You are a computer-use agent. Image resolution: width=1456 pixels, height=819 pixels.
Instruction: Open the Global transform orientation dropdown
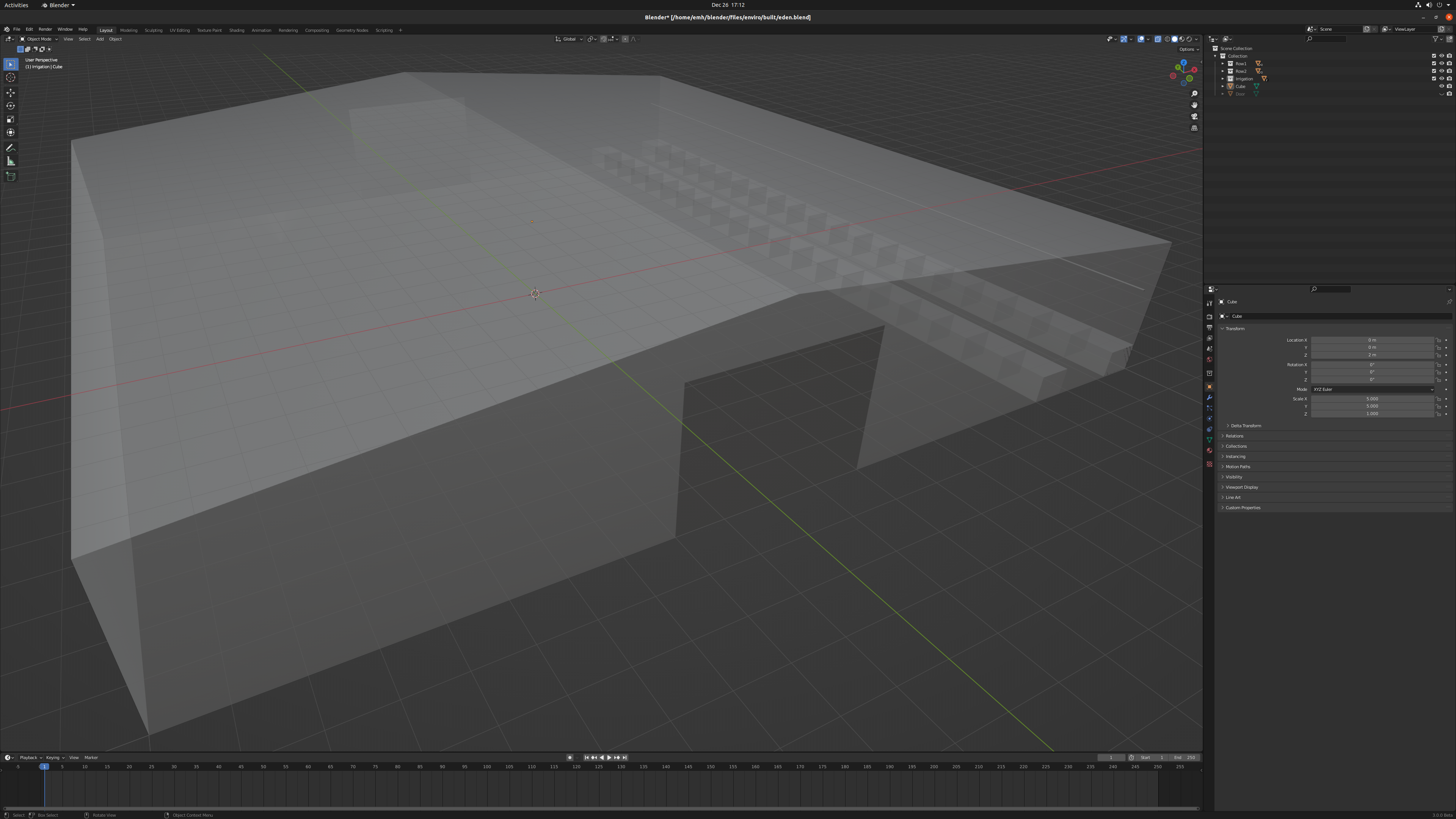click(x=569, y=39)
